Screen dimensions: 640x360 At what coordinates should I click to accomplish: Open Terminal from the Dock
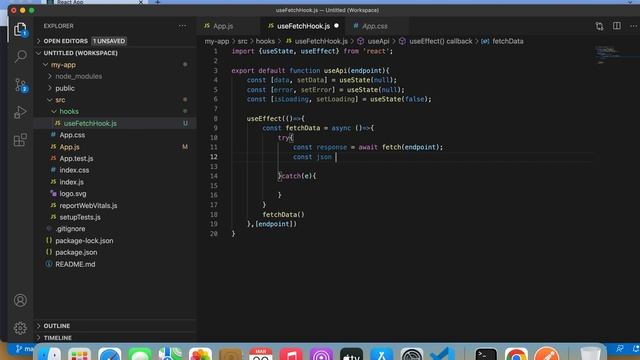click(x=486, y=354)
